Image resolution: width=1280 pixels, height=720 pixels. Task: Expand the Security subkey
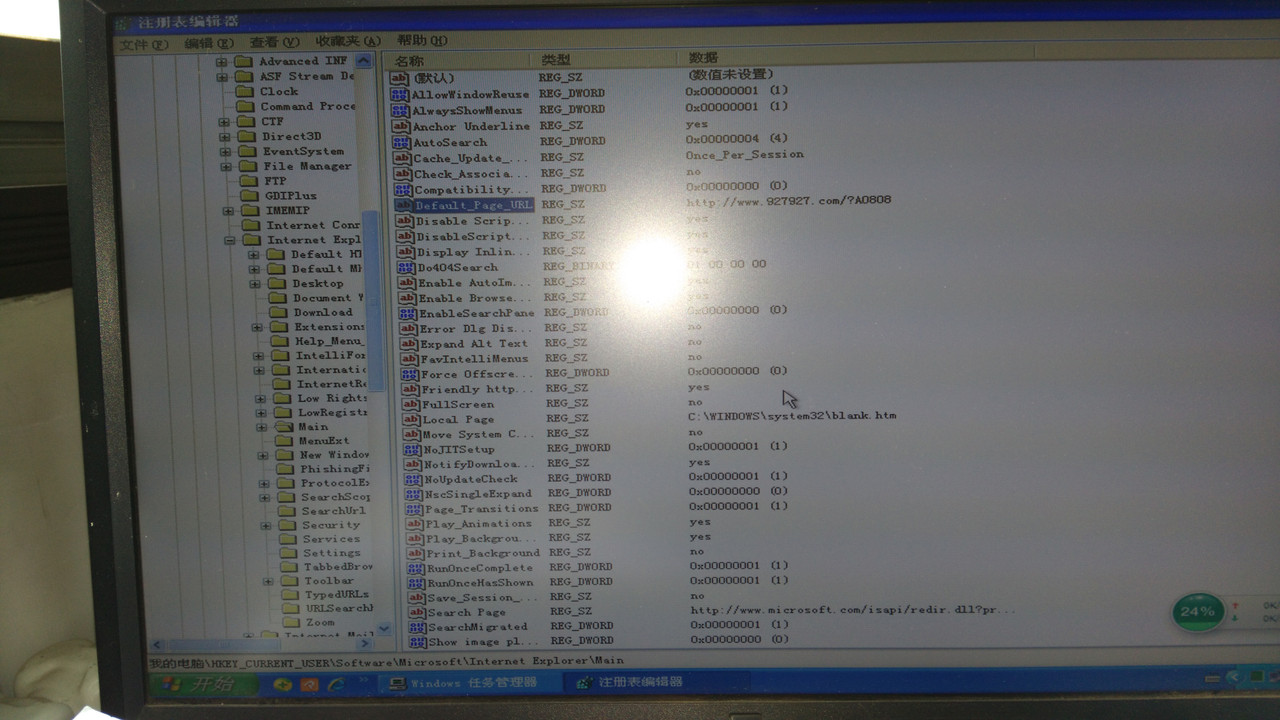(x=265, y=525)
